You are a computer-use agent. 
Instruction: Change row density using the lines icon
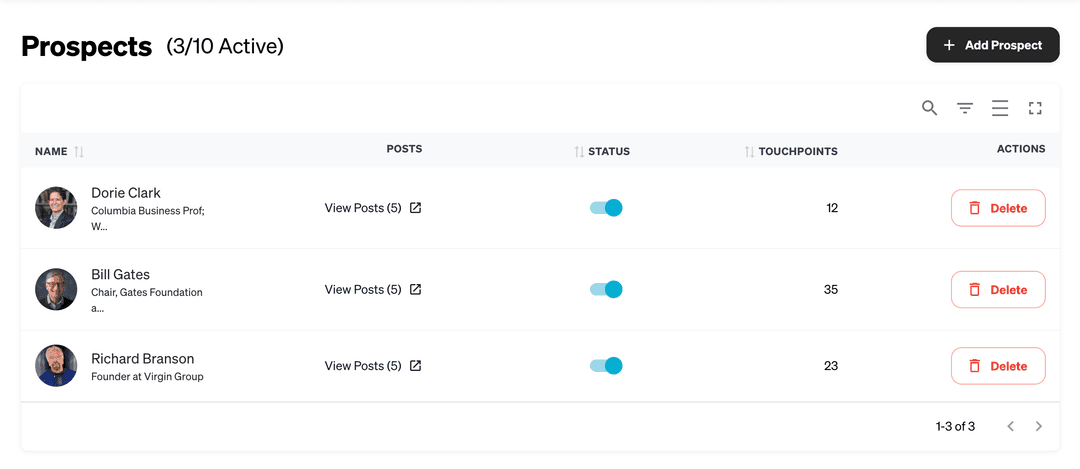pos(1000,108)
